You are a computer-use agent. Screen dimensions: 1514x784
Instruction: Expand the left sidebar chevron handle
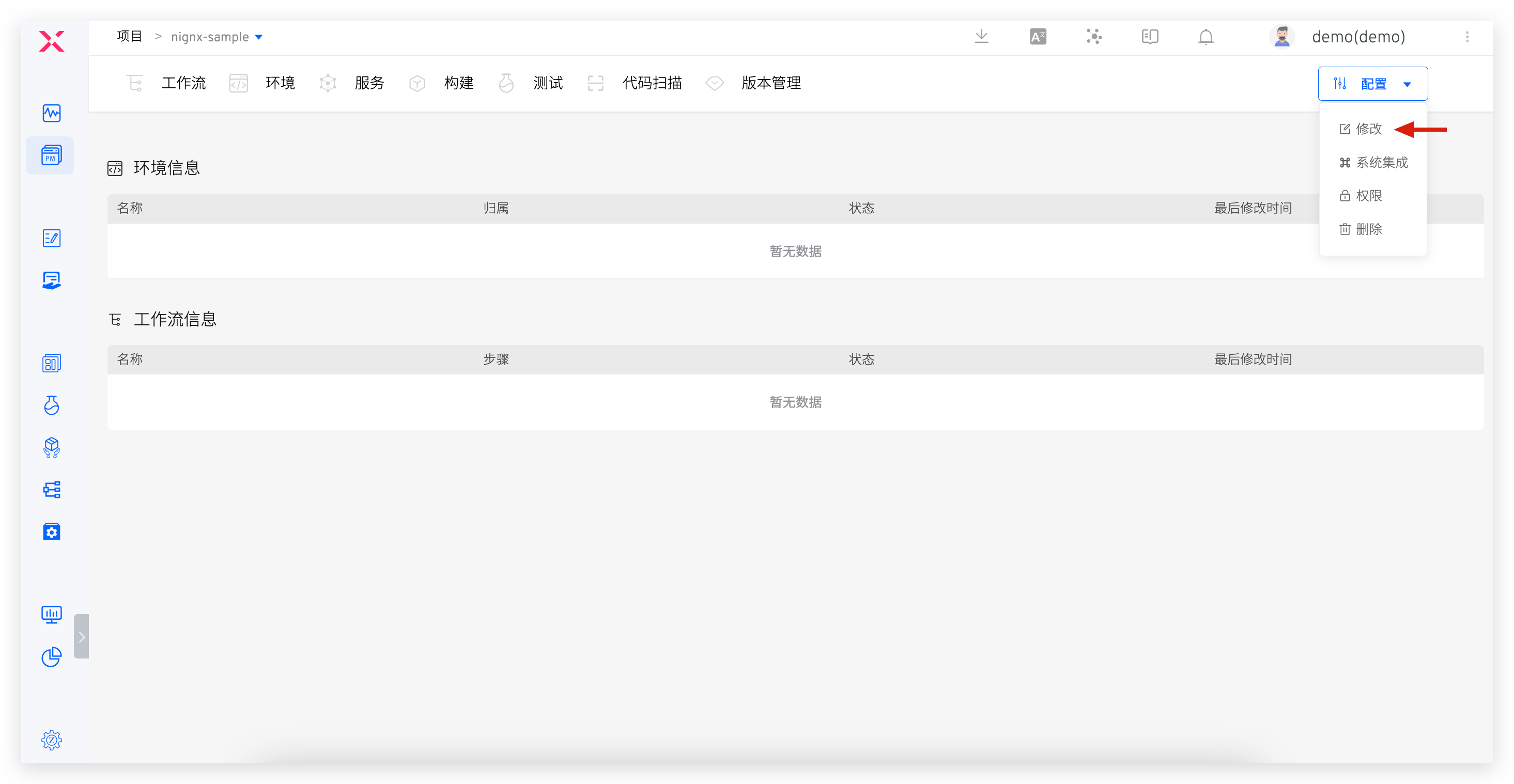pos(82,637)
